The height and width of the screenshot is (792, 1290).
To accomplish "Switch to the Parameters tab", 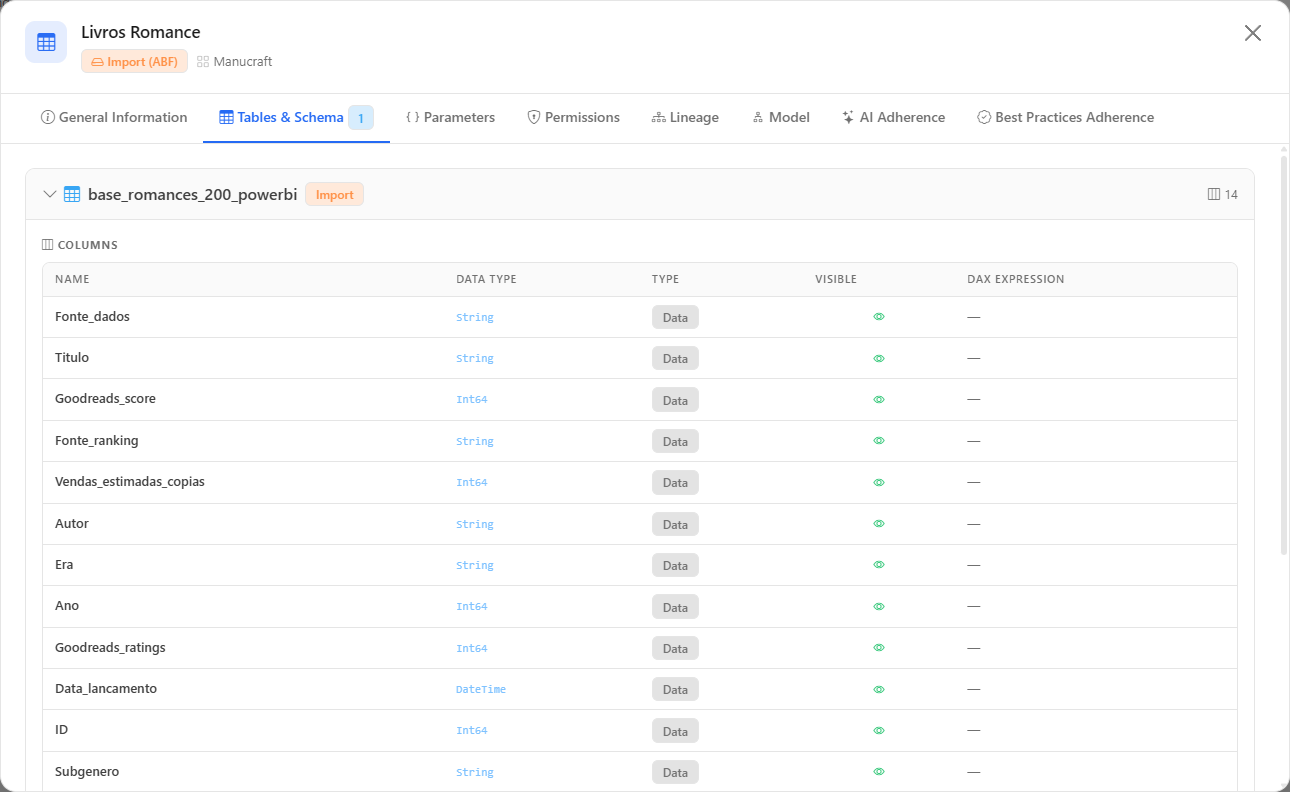I will [x=450, y=117].
